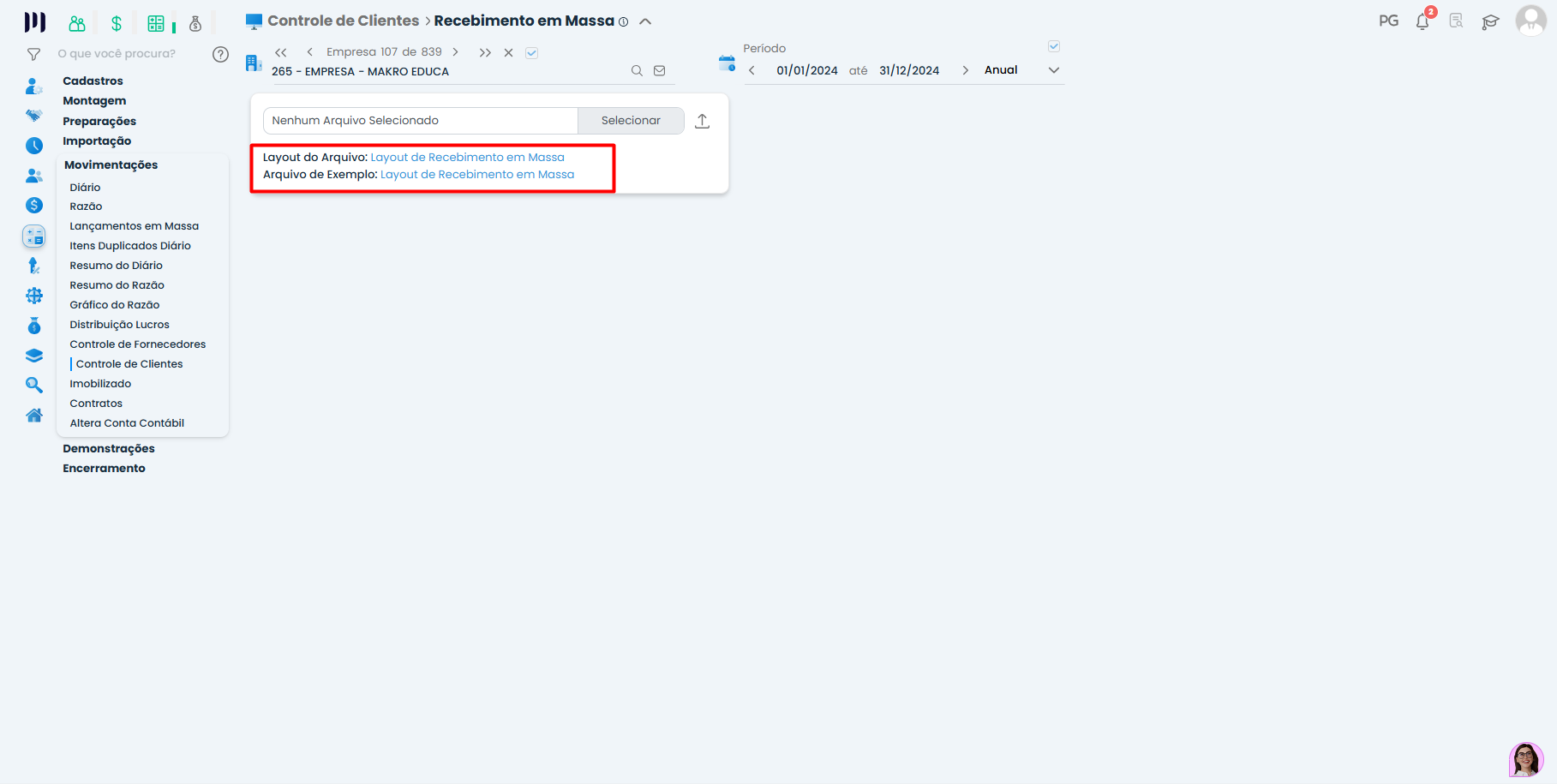Expand the Cadastros menu

tap(93, 81)
